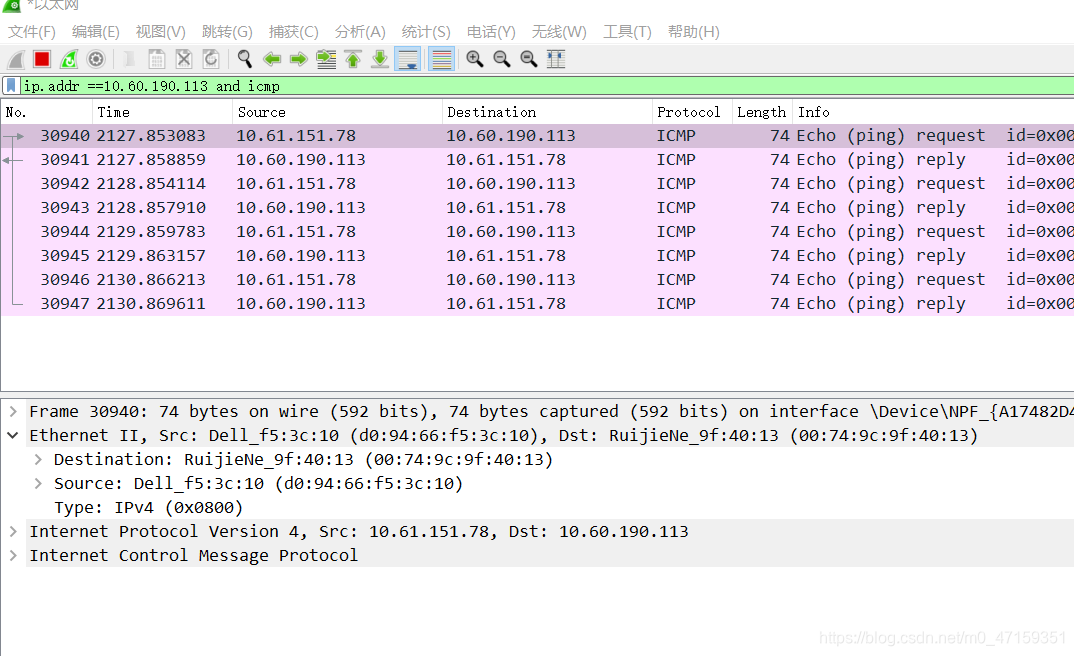Reload the capture file icon
Screen dimensions: 1074x656
click(x=211, y=60)
